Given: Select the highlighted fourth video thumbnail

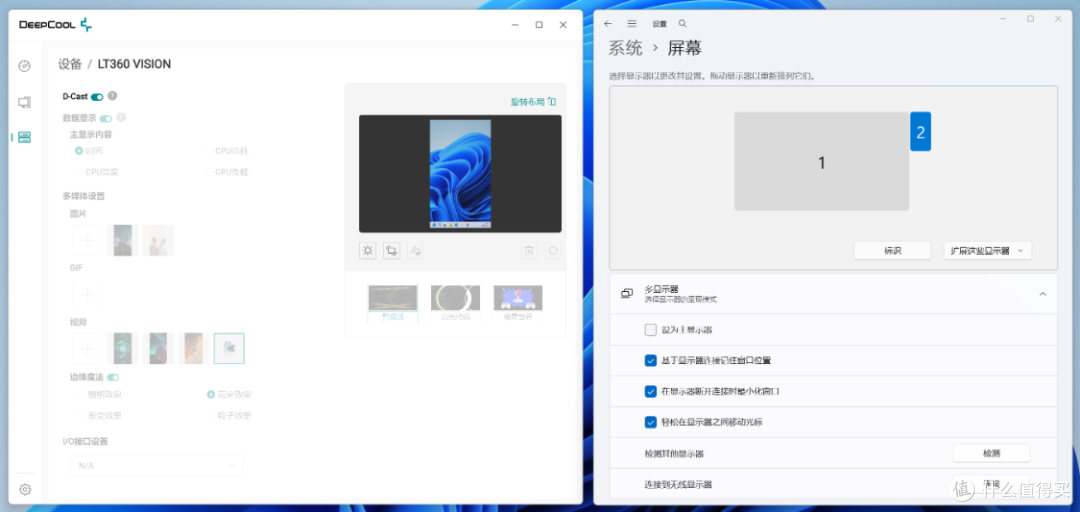Looking at the screenshot, I should [x=229, y=348].
